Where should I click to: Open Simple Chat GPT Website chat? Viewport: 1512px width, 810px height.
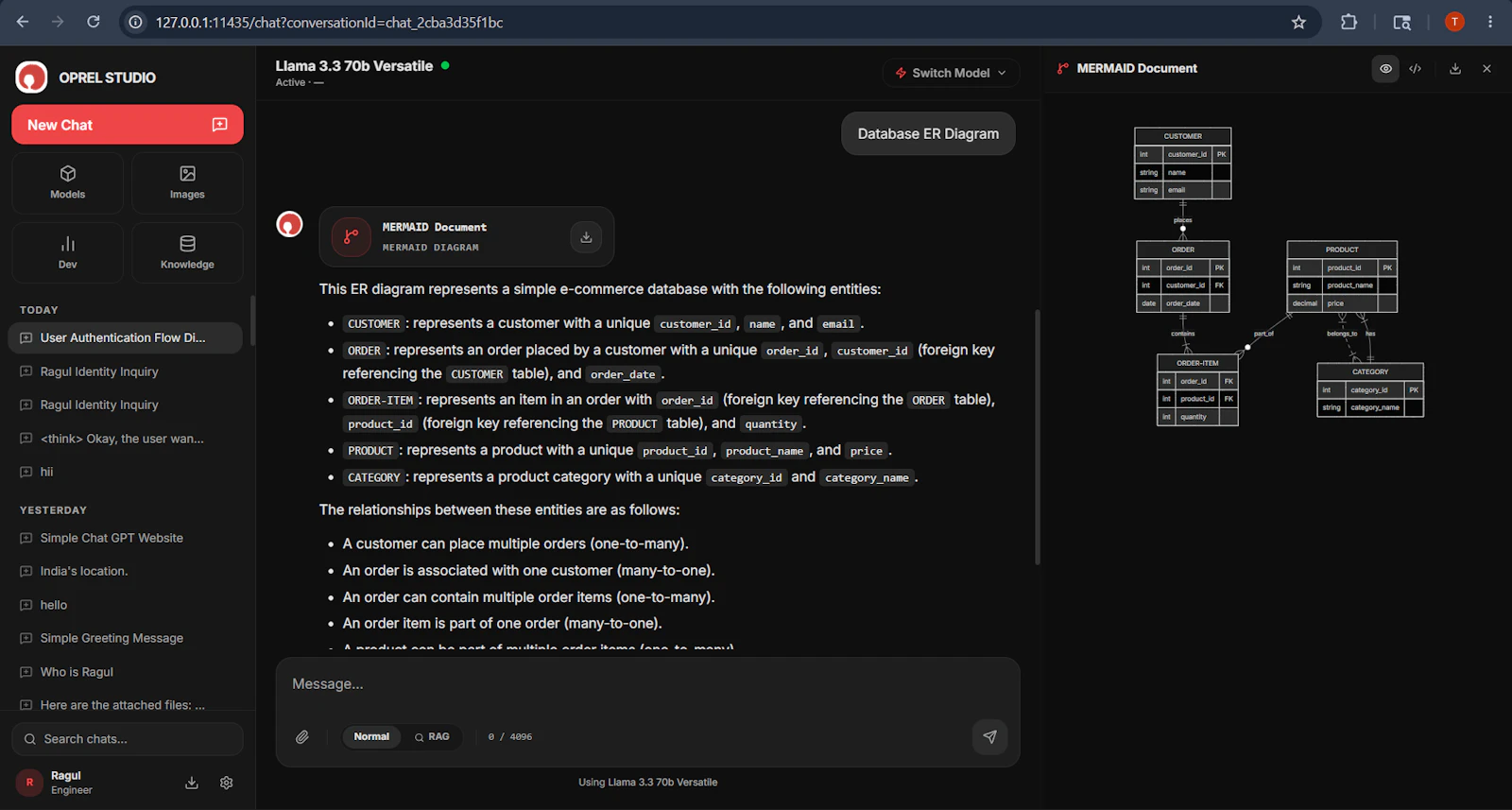(125, 538)
